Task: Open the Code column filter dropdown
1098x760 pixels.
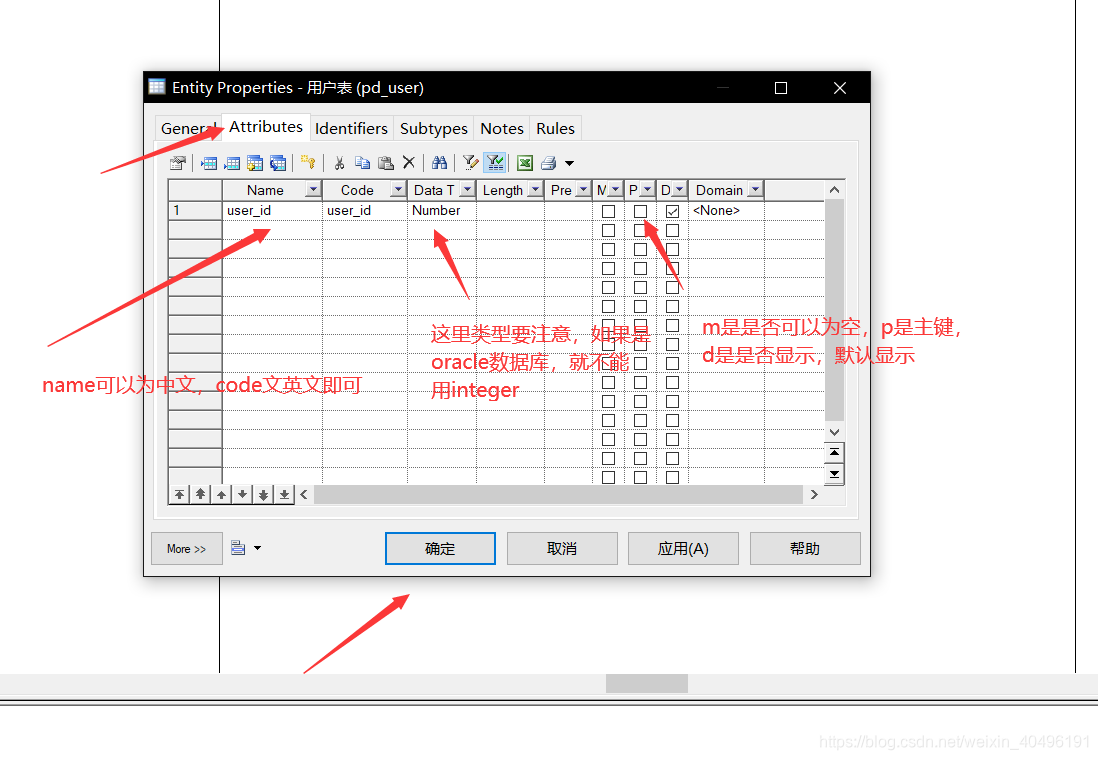Action: coord(398,190)
